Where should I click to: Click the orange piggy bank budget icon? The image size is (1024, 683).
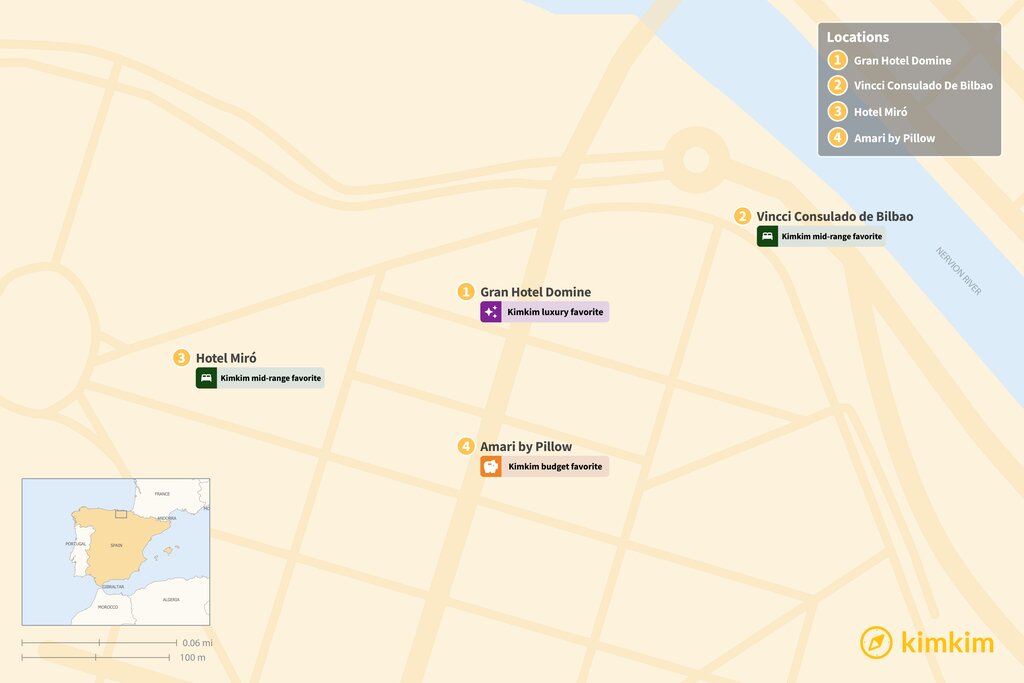[491, 466]
